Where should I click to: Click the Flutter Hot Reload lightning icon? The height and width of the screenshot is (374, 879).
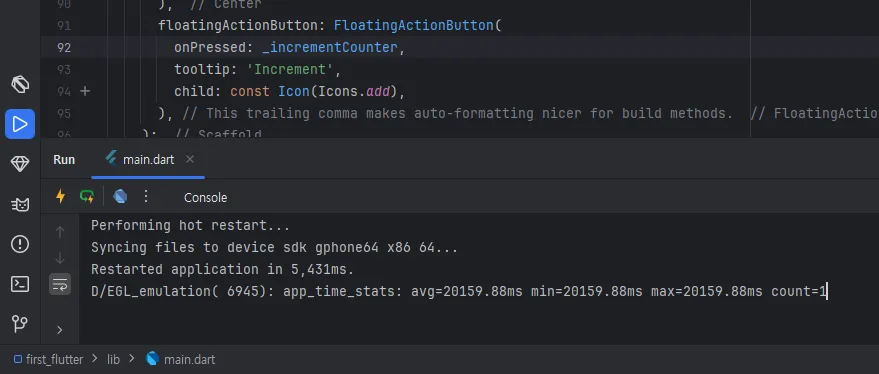click(x=60, y=196)
